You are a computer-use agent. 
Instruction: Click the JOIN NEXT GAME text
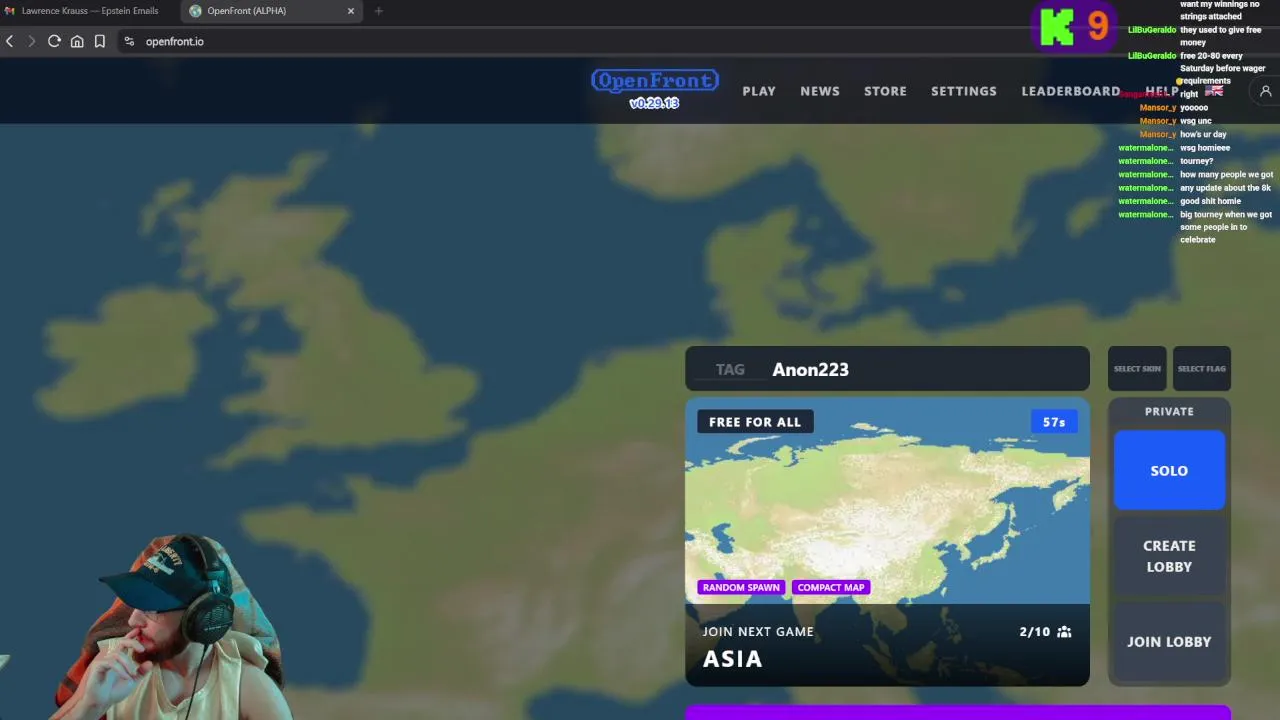[758, 632]
